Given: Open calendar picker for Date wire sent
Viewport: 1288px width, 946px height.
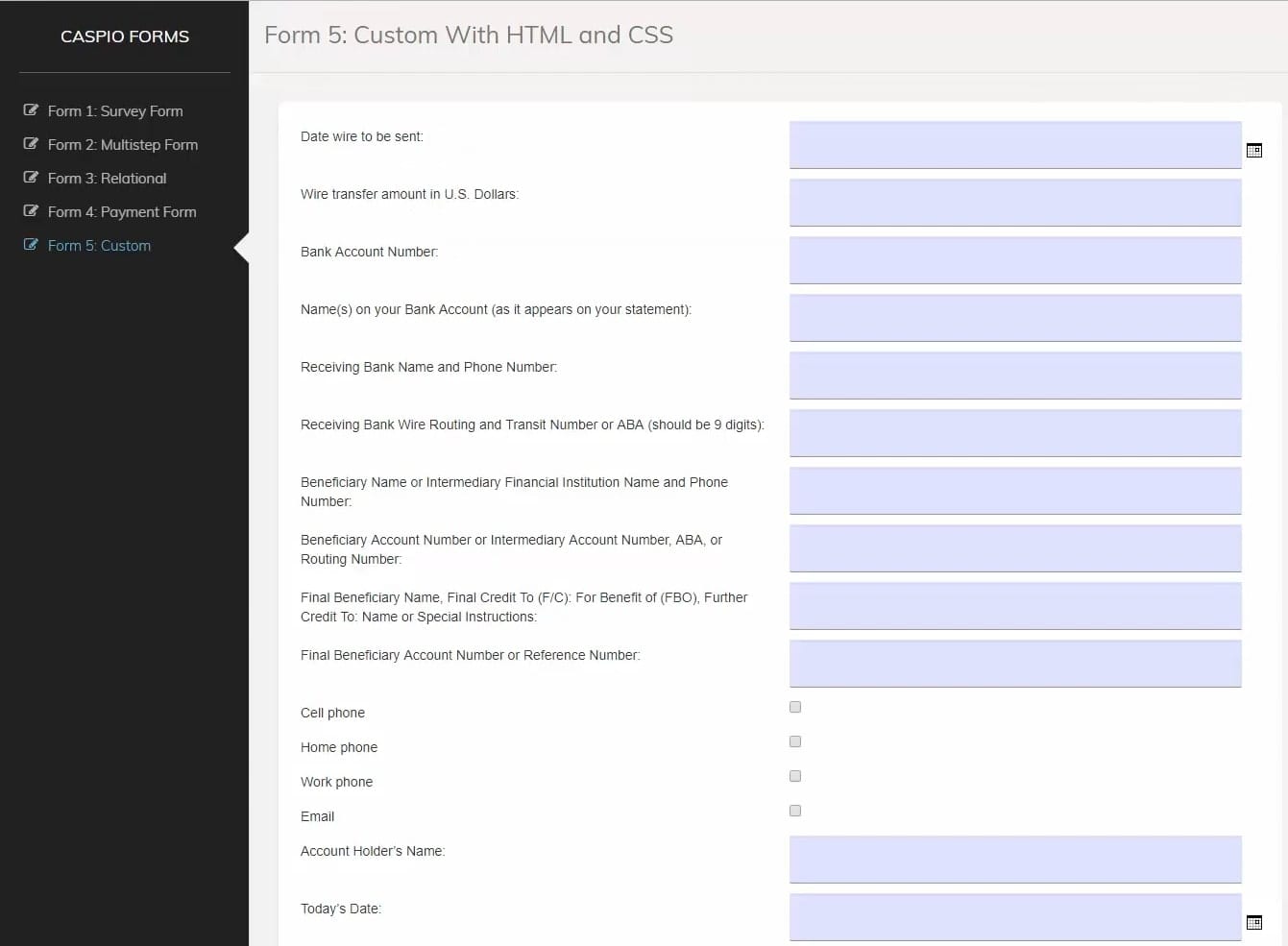Looking at the screenshot, I should 1253,151.
